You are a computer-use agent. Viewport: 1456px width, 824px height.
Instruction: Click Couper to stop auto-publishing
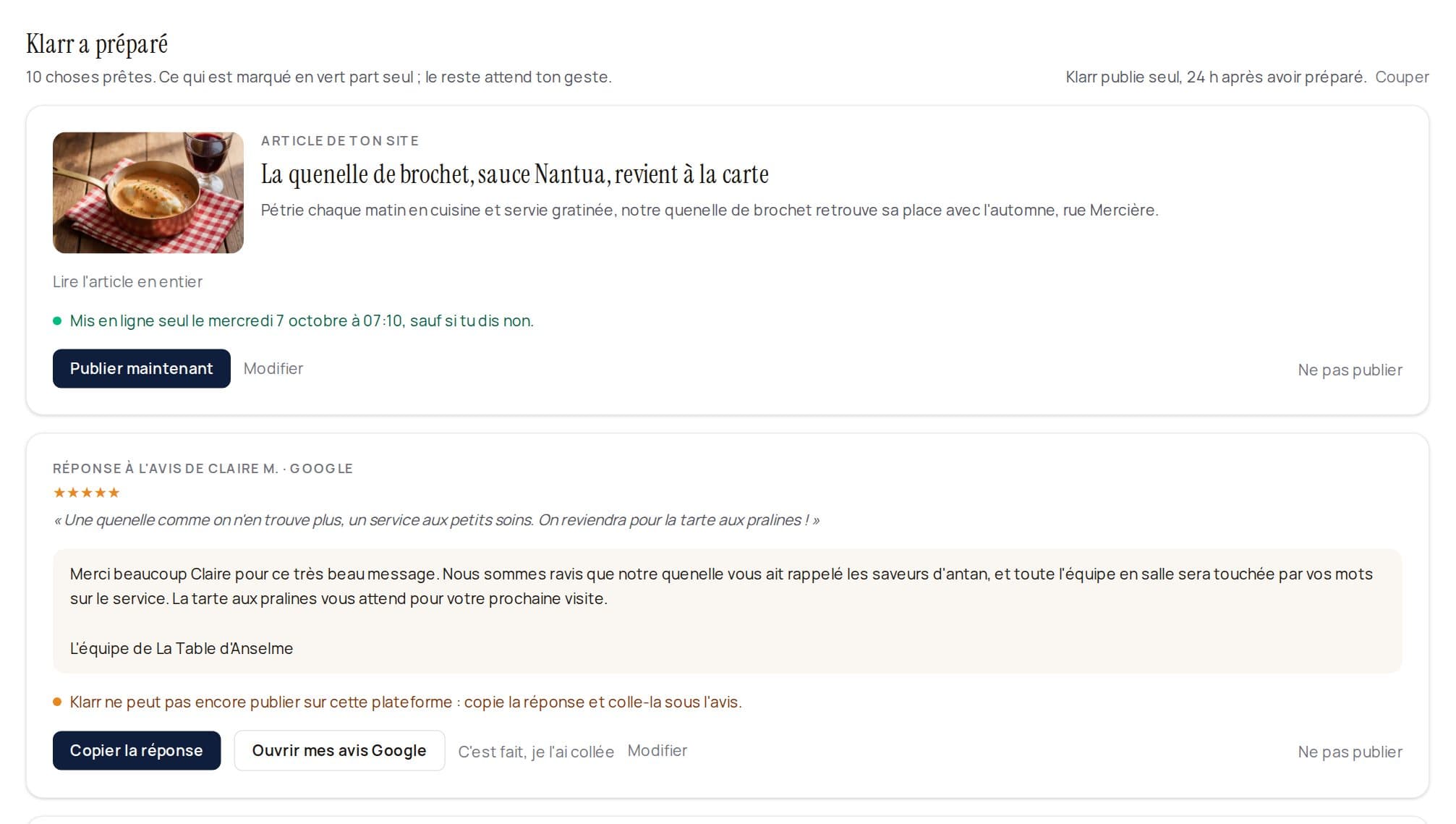(1402, 77)
